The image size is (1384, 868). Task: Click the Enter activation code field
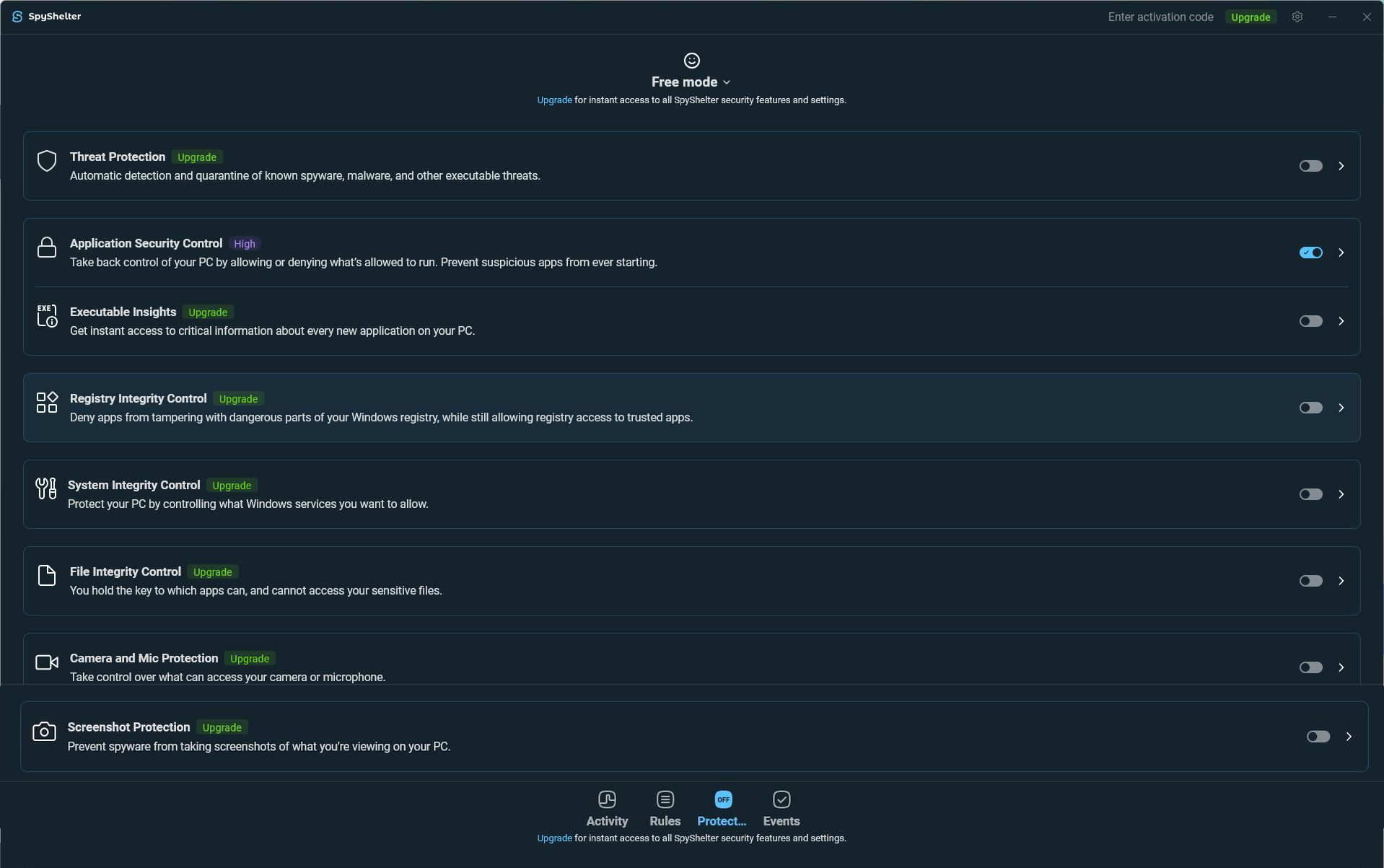point(1160,17)
